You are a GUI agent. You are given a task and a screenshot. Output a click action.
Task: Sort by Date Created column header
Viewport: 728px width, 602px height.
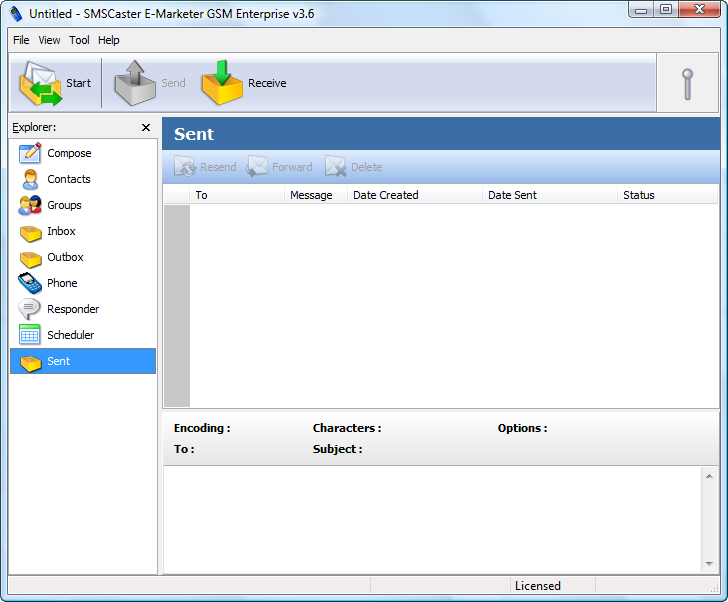click(415, 195)
